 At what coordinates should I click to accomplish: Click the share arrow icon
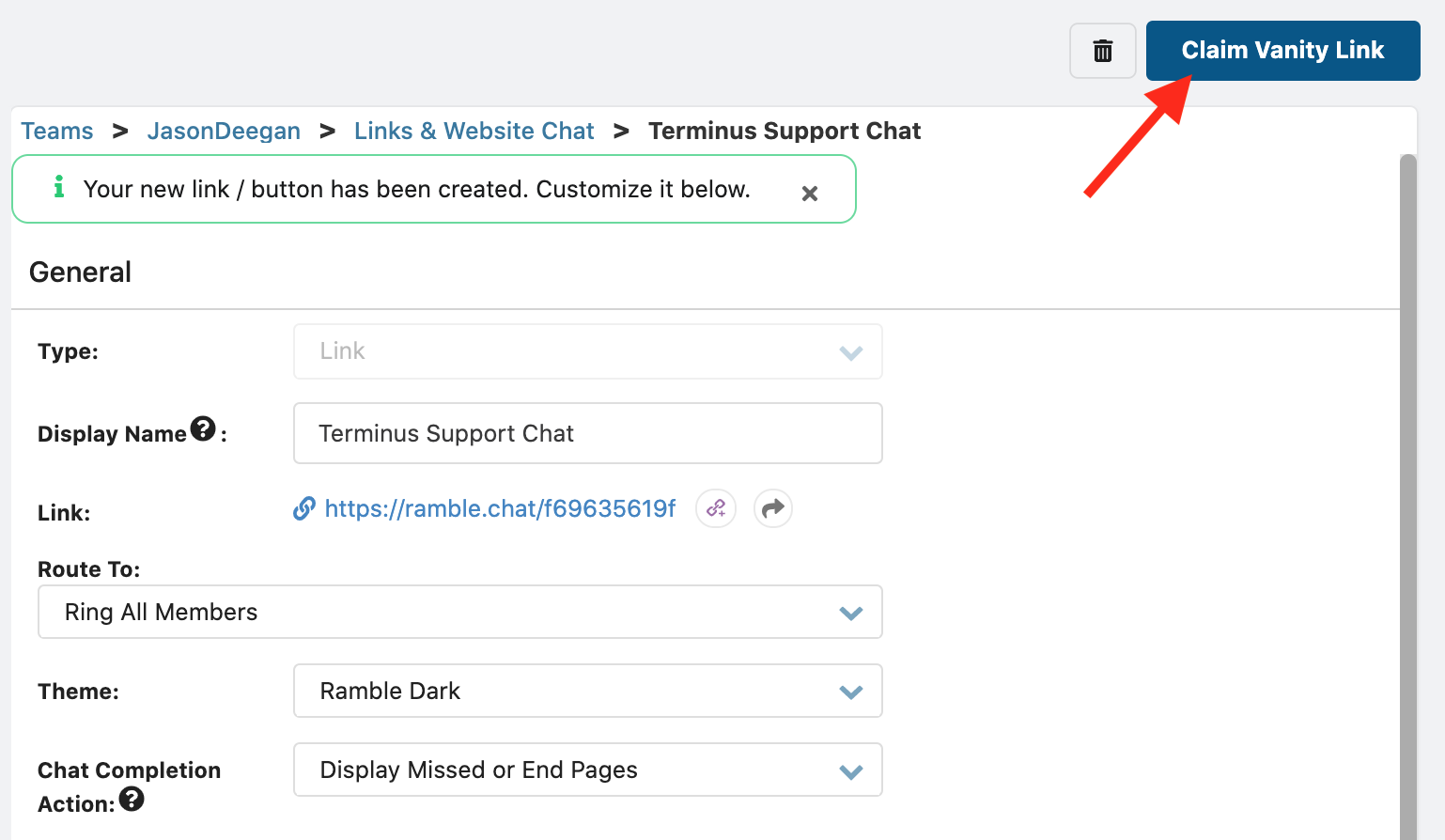point(773,508)
